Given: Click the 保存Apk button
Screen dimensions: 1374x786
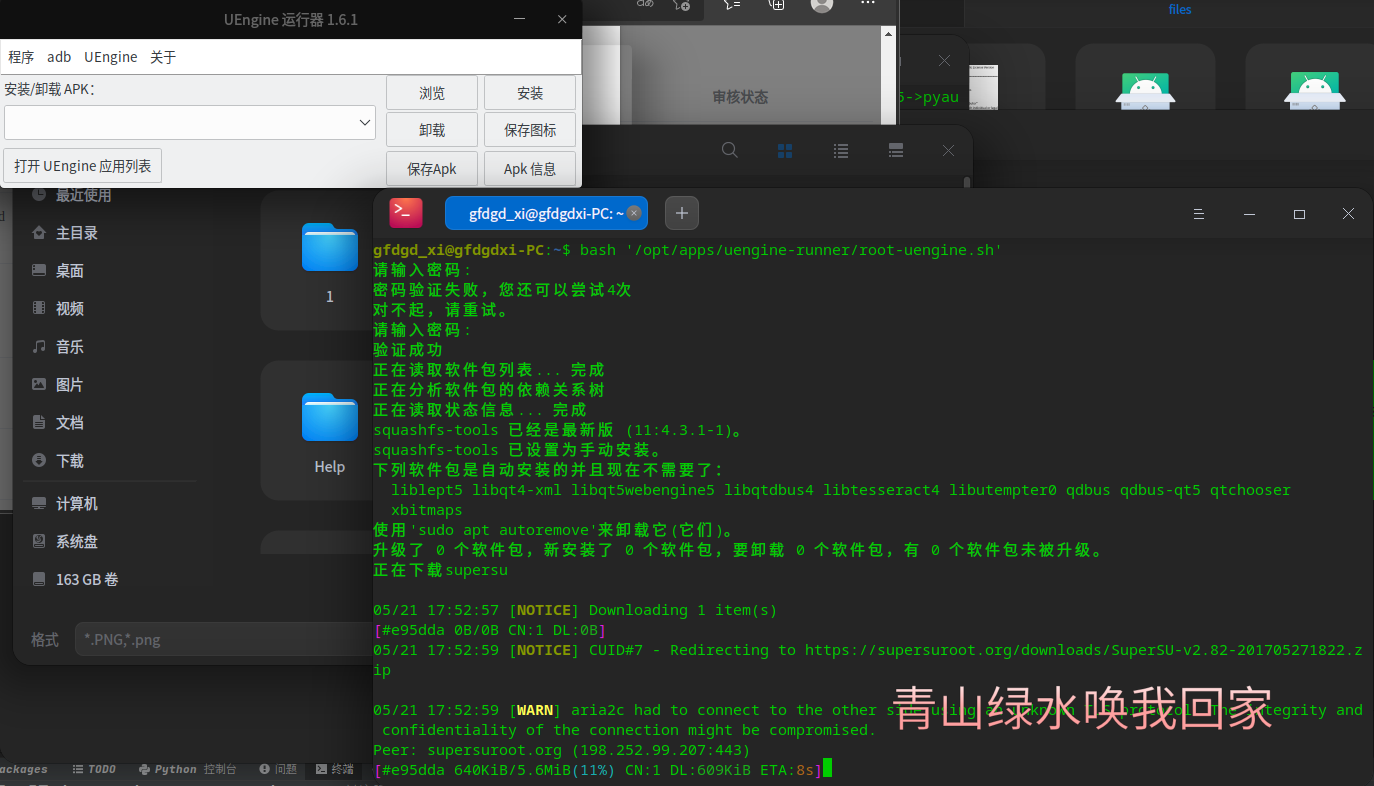Looking at the screenshot, I should pyautogui.click(x=432, y=169).
